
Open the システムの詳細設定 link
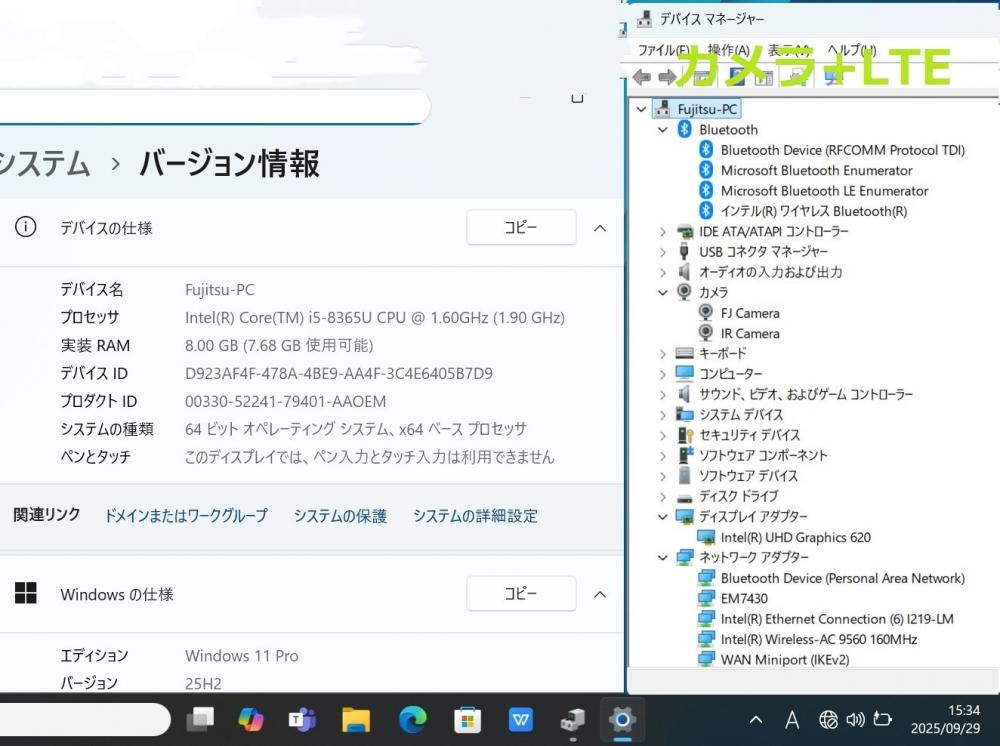(475, 516)
